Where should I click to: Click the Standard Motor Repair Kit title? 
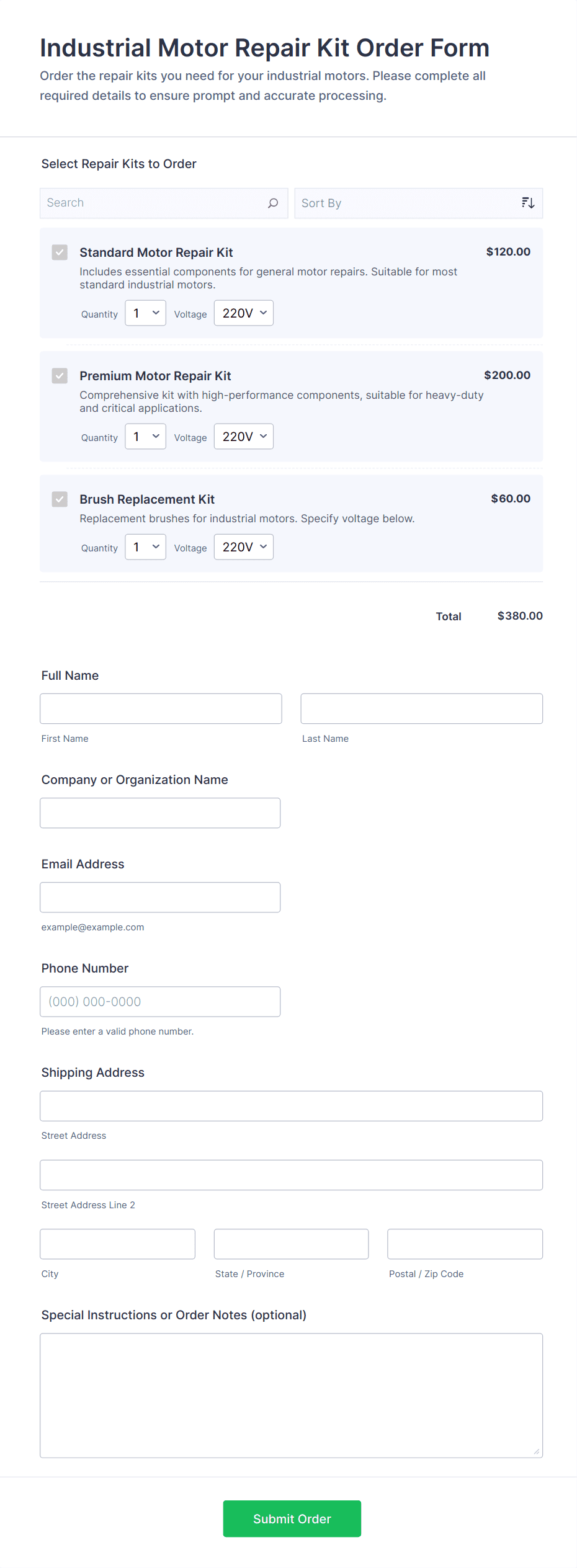coord(156,252)
